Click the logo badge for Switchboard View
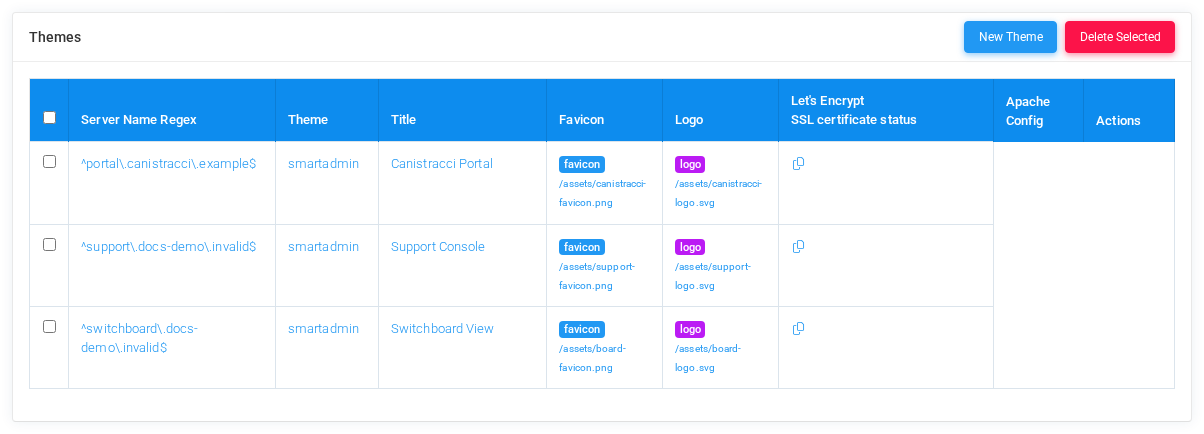The height and width of the screenshot is (434, 1204). [x=690, y=329]
